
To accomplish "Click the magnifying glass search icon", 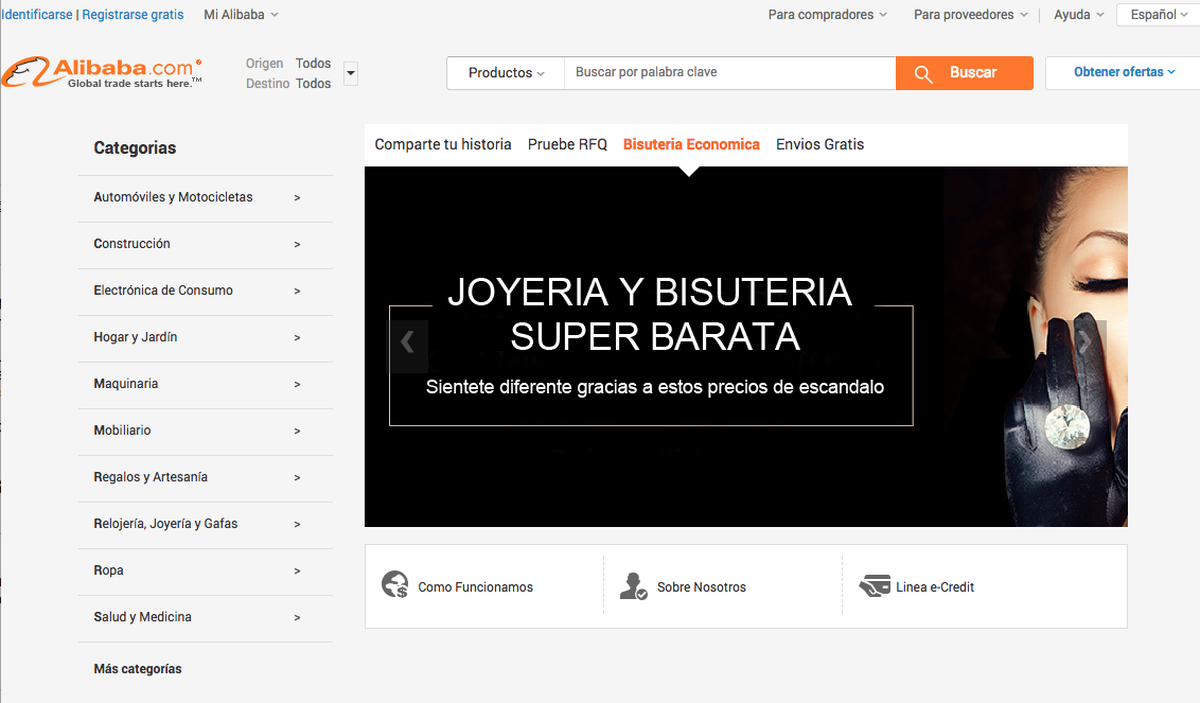I will pyautogui.click(x=922, y=73).
